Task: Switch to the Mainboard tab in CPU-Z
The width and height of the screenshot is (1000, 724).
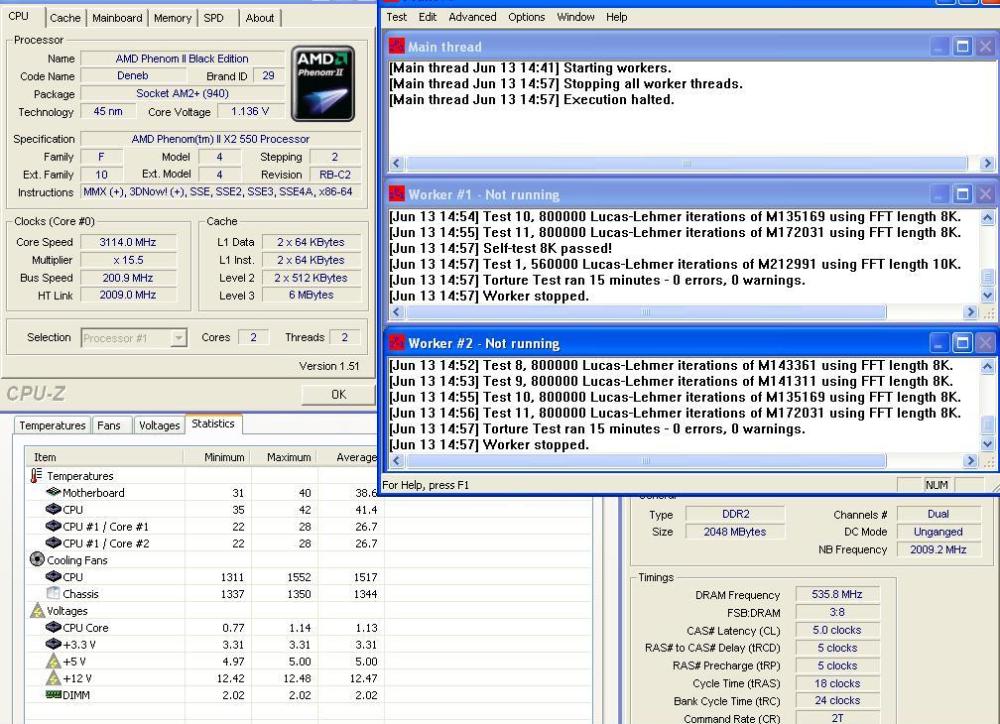Action: coord(117,18)
